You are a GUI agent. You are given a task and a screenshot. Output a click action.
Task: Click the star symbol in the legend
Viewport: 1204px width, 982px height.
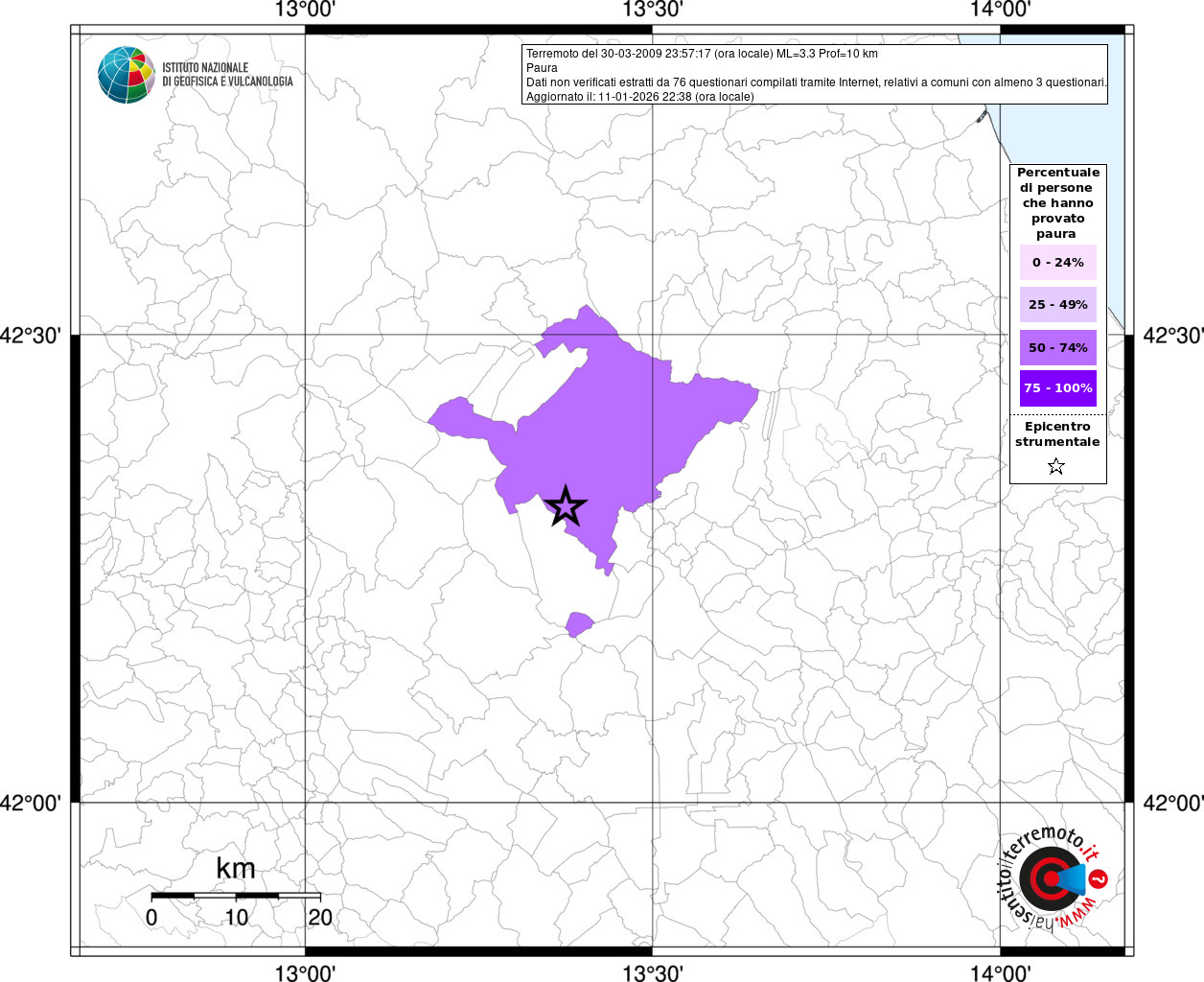tap(1056, 466)
